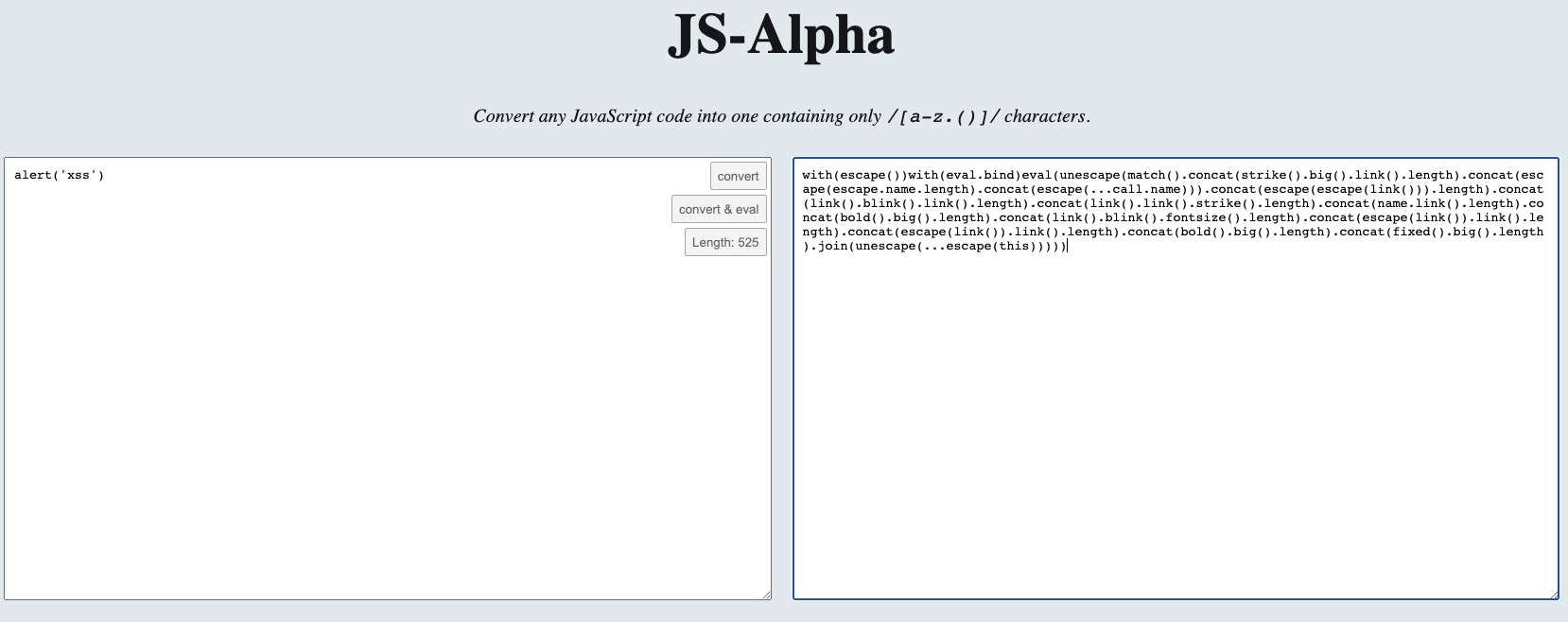Click the convert button
The image size is (1568, 622).
pyautogui.click(x=738, y=176)
